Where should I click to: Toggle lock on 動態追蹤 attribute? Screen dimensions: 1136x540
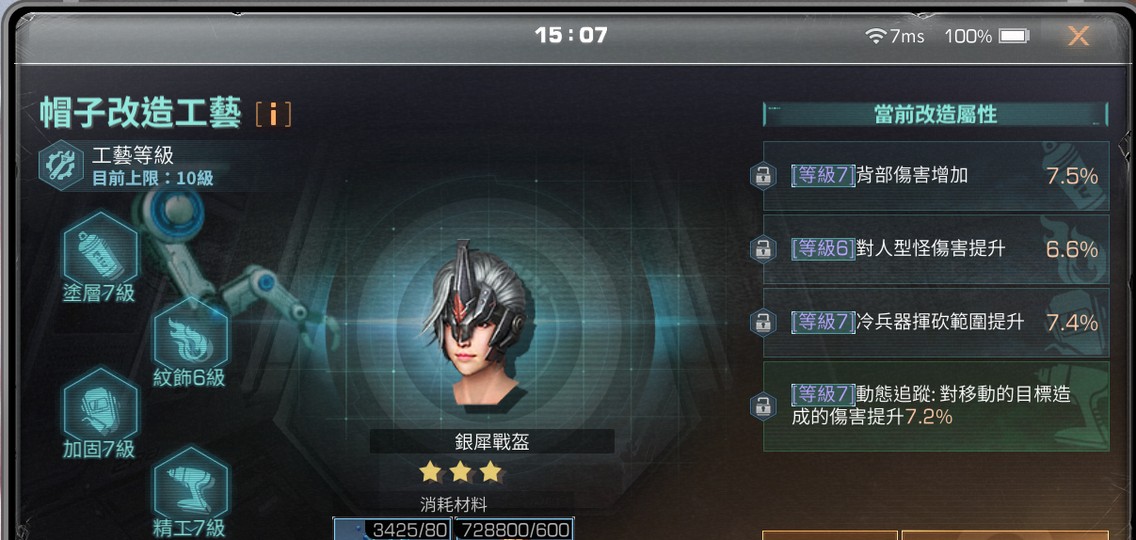coord(763,406)
